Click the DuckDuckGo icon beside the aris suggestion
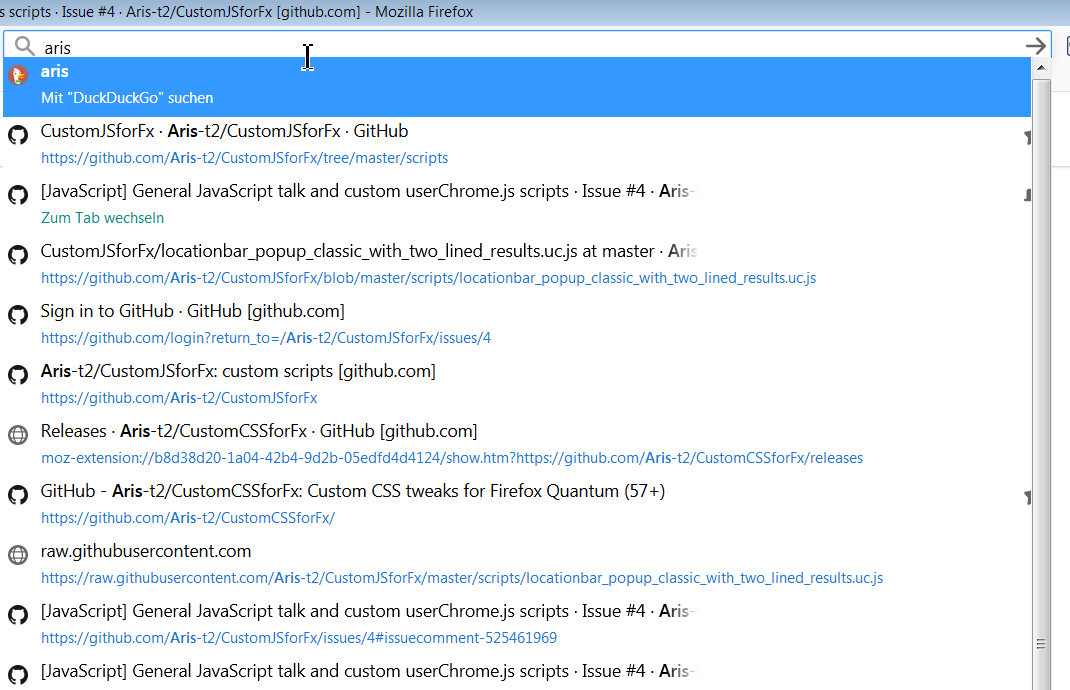Screen dimensions: 1070x690 pyautogui.click(x=17, y=75)
